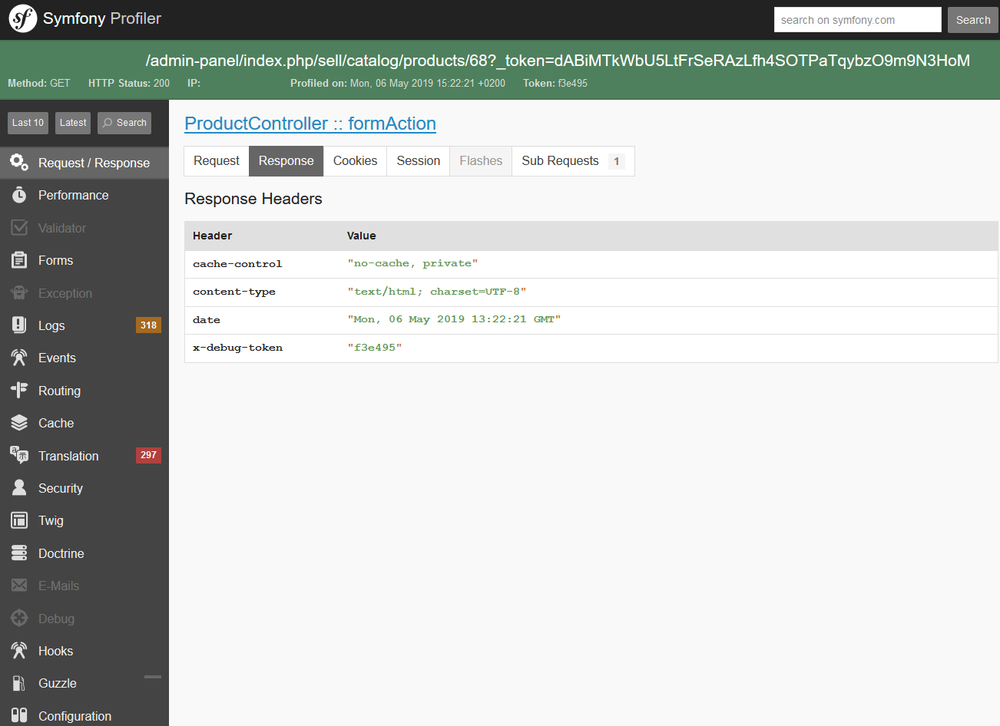Click the Request / Response gears icon
Screen dimensions: 1000x726
tap(19, 163)
